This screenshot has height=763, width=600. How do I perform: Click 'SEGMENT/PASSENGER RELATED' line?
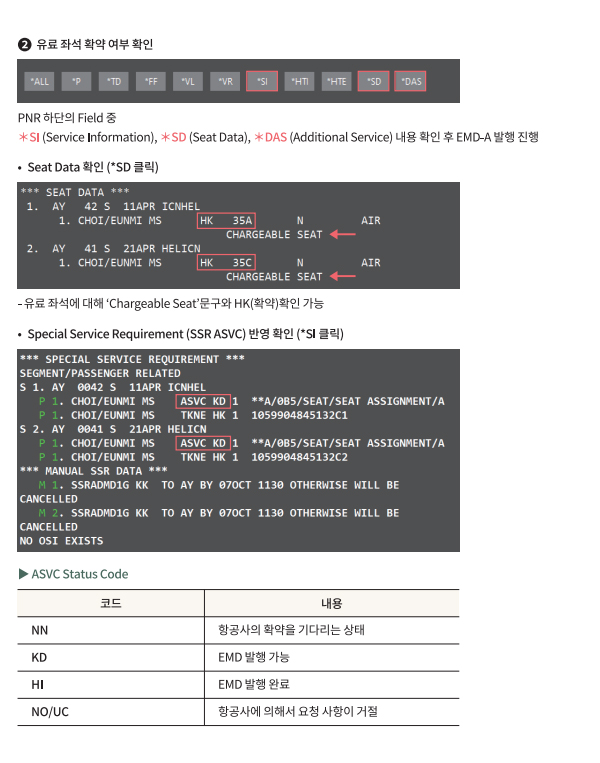pos(100,373)
